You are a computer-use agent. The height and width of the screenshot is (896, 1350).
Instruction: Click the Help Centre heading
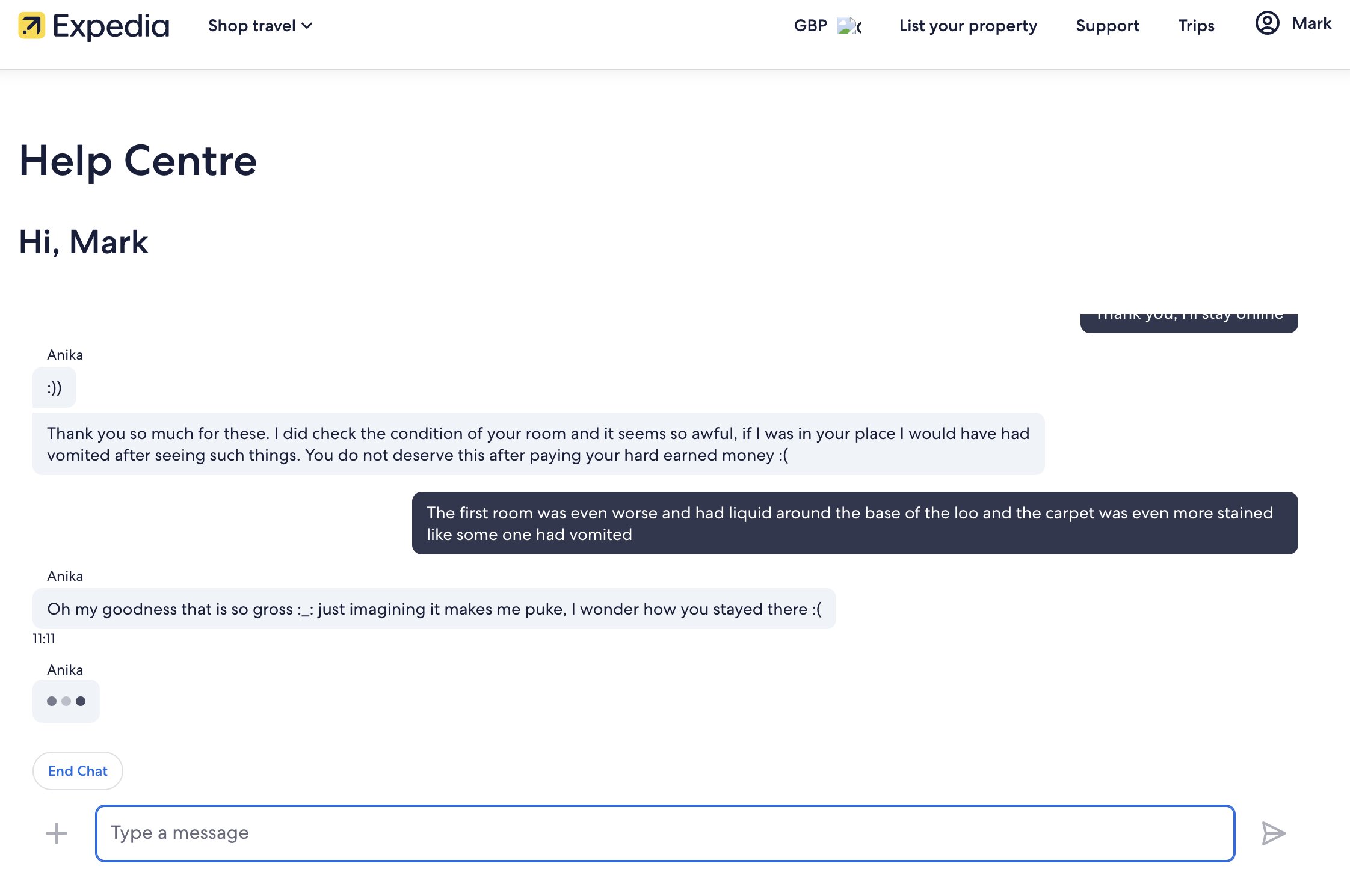[x=138, y=161]
